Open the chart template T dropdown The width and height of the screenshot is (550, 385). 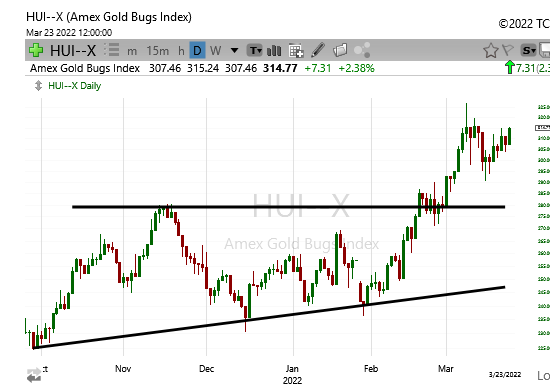(254, 50)
